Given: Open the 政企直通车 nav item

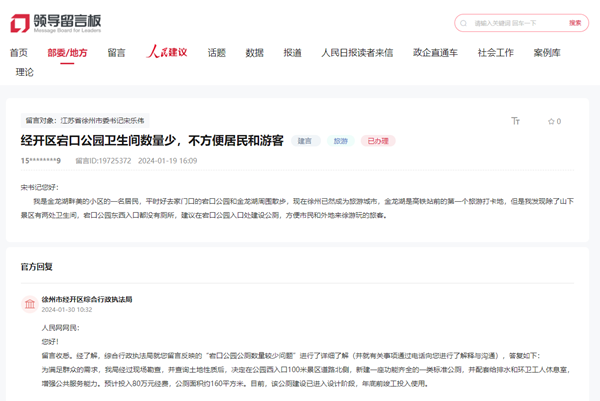Looking at the screenshot, I should point(435,53).
